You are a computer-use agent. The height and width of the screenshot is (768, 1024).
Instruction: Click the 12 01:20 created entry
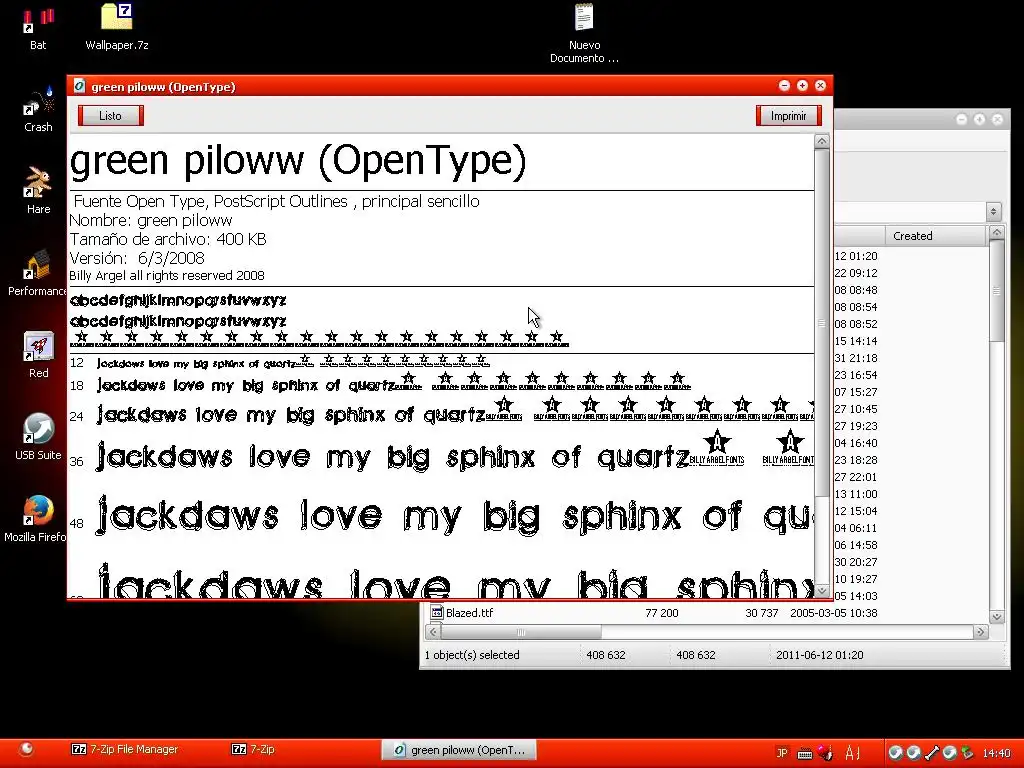coord(856,256)
